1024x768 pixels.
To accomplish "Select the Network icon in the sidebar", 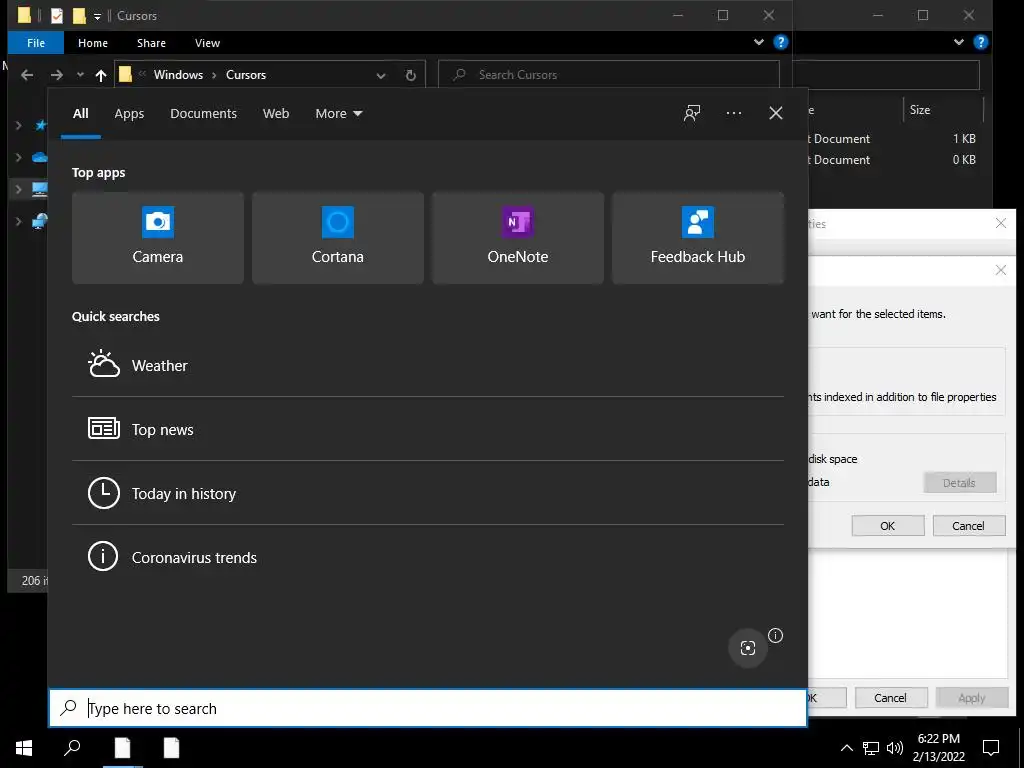I will tap(40, 221).
